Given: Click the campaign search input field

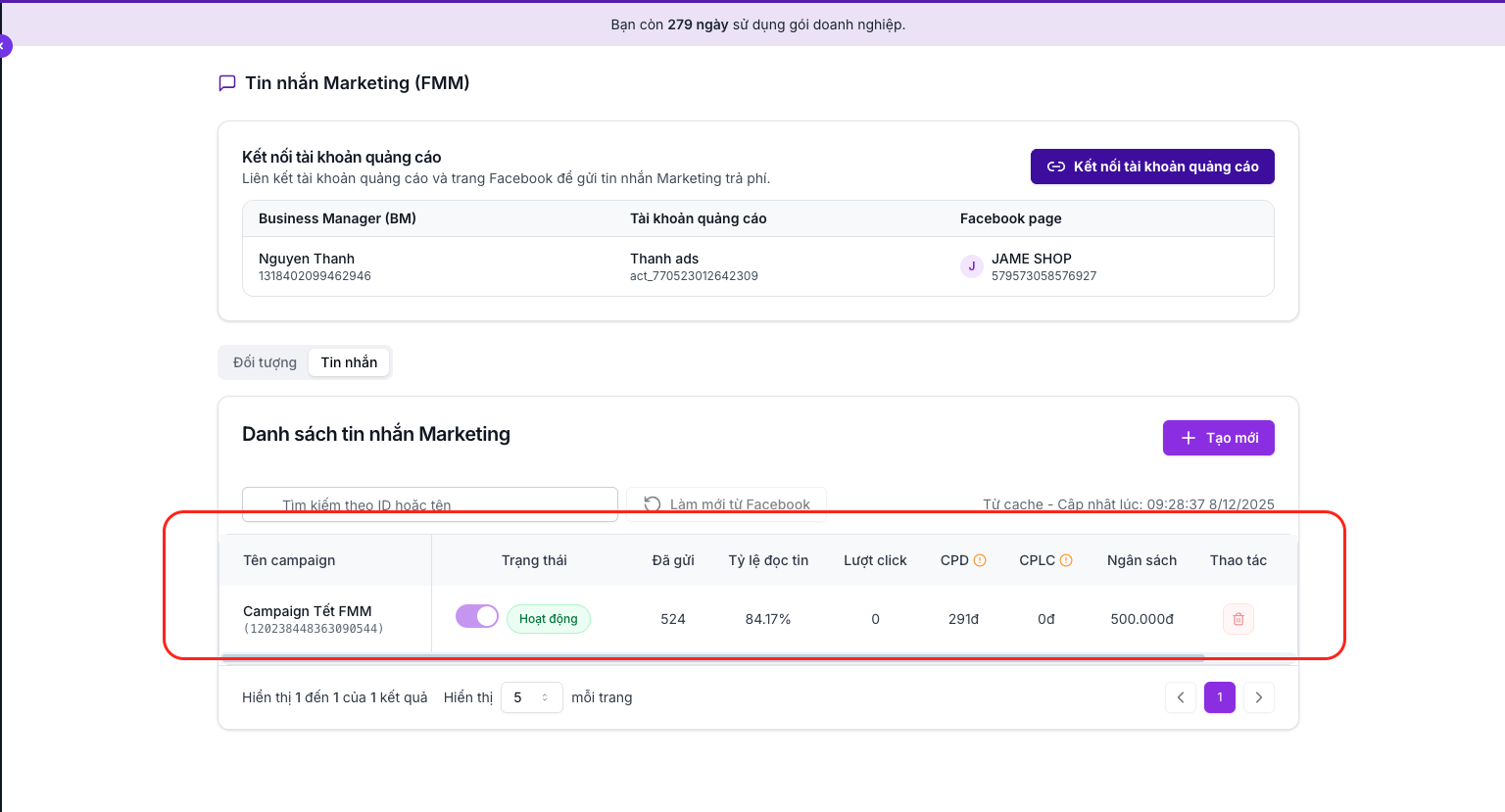Looking at the screenshot, I should click(429, 504).
